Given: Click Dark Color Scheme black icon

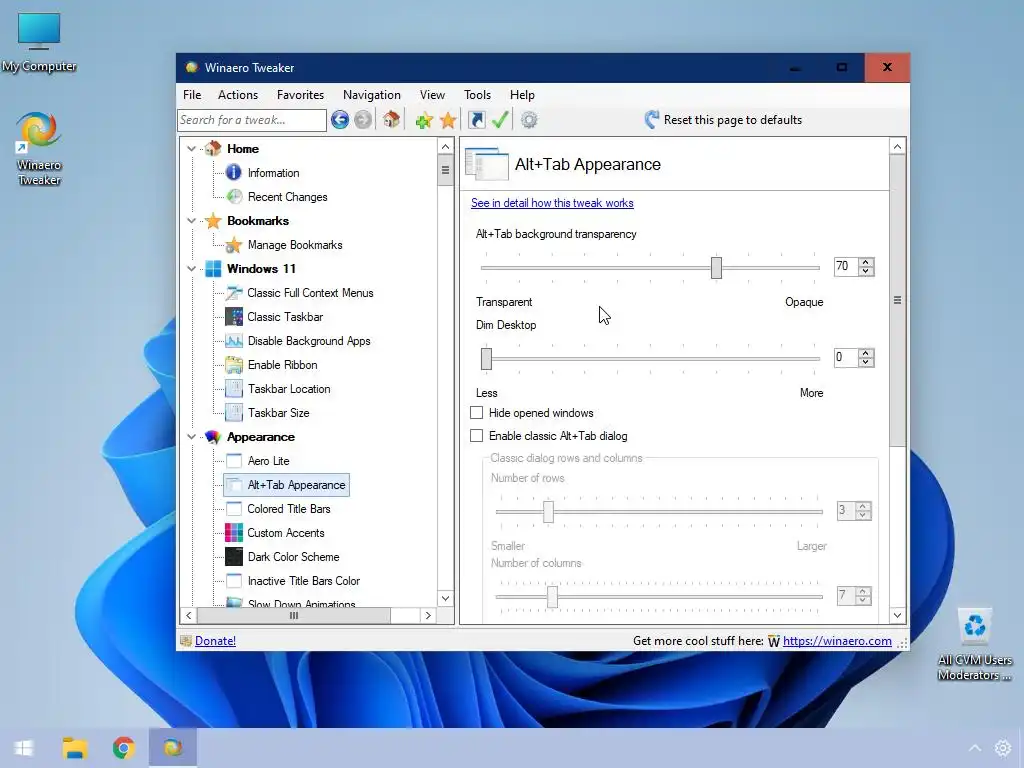Looking at the screenshot, I should pos(234,556).
